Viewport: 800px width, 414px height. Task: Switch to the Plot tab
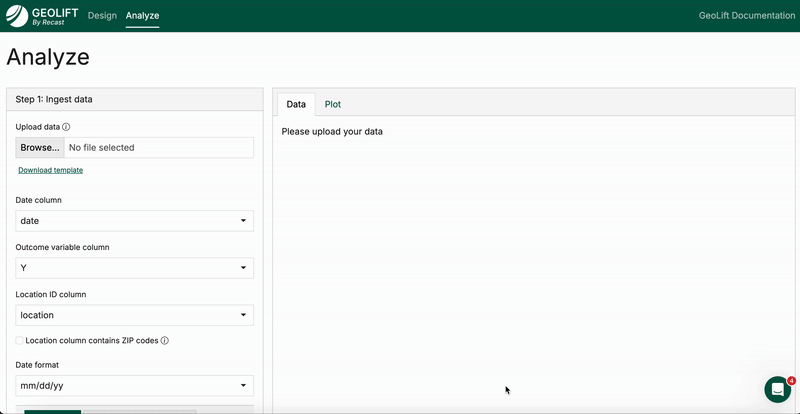(x=332, y=104)
